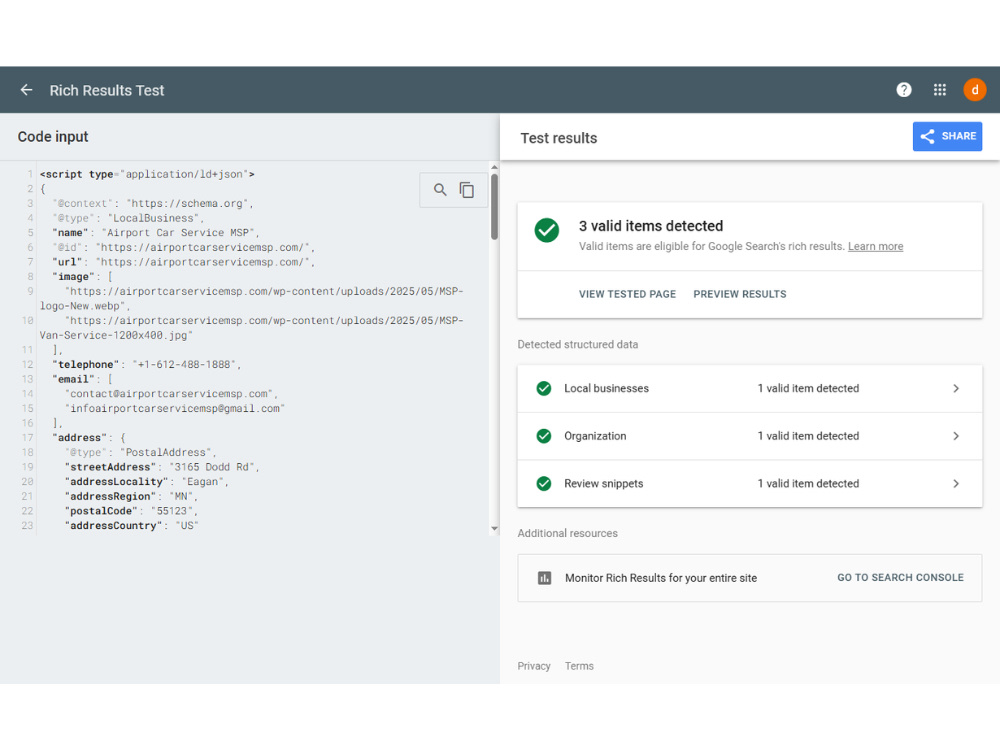The width and height of the screenshot is (1000, 750).
Task: Open PREVIEW RESULTS
Action: [740, 294]
